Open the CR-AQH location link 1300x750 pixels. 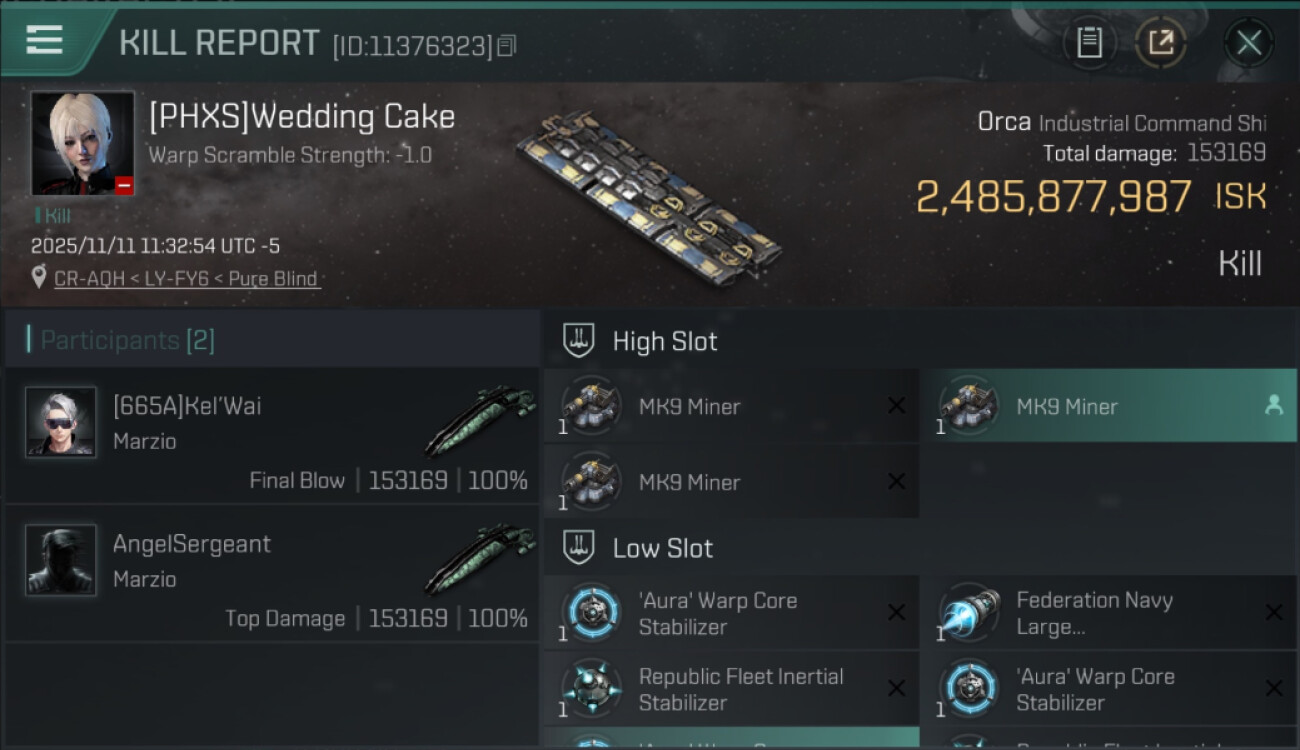88,279
